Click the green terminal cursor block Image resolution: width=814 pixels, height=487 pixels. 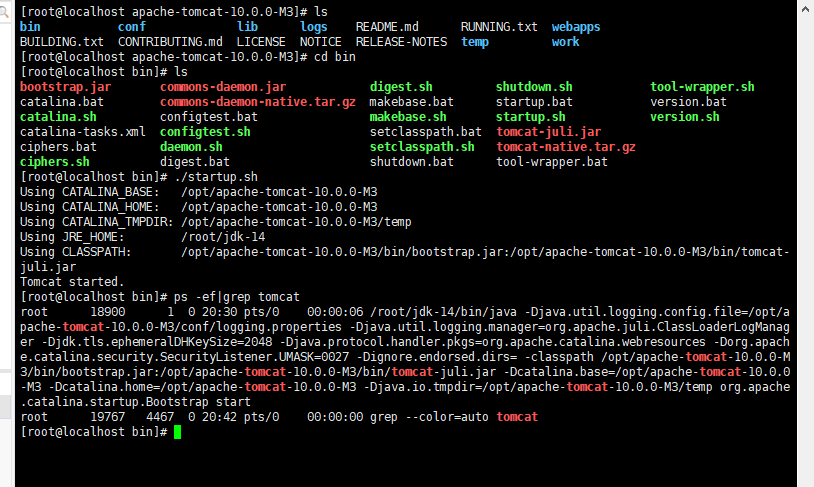(178, 432)
